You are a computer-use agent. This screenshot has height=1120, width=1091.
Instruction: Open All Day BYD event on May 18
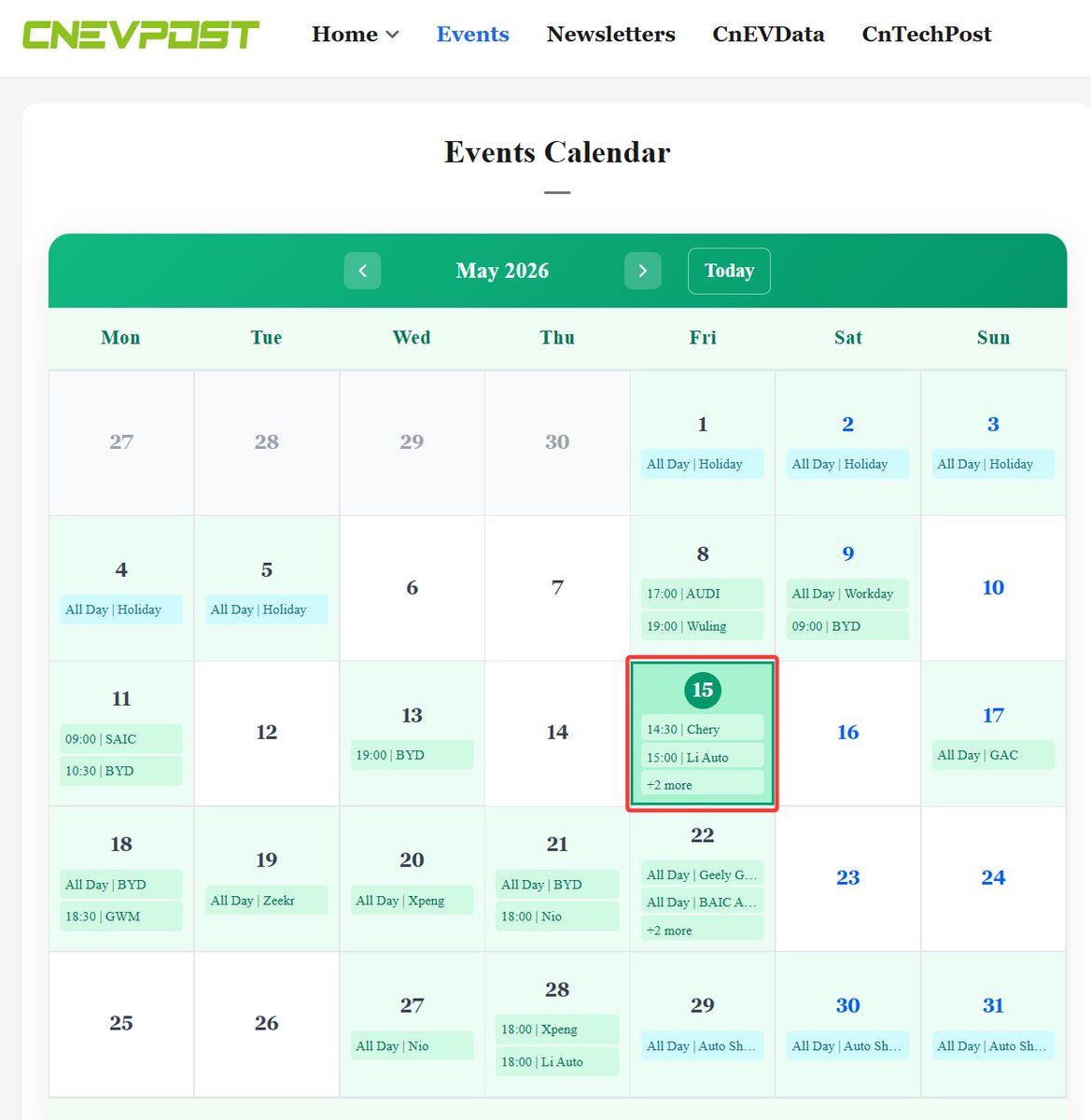tap(121, 884)
